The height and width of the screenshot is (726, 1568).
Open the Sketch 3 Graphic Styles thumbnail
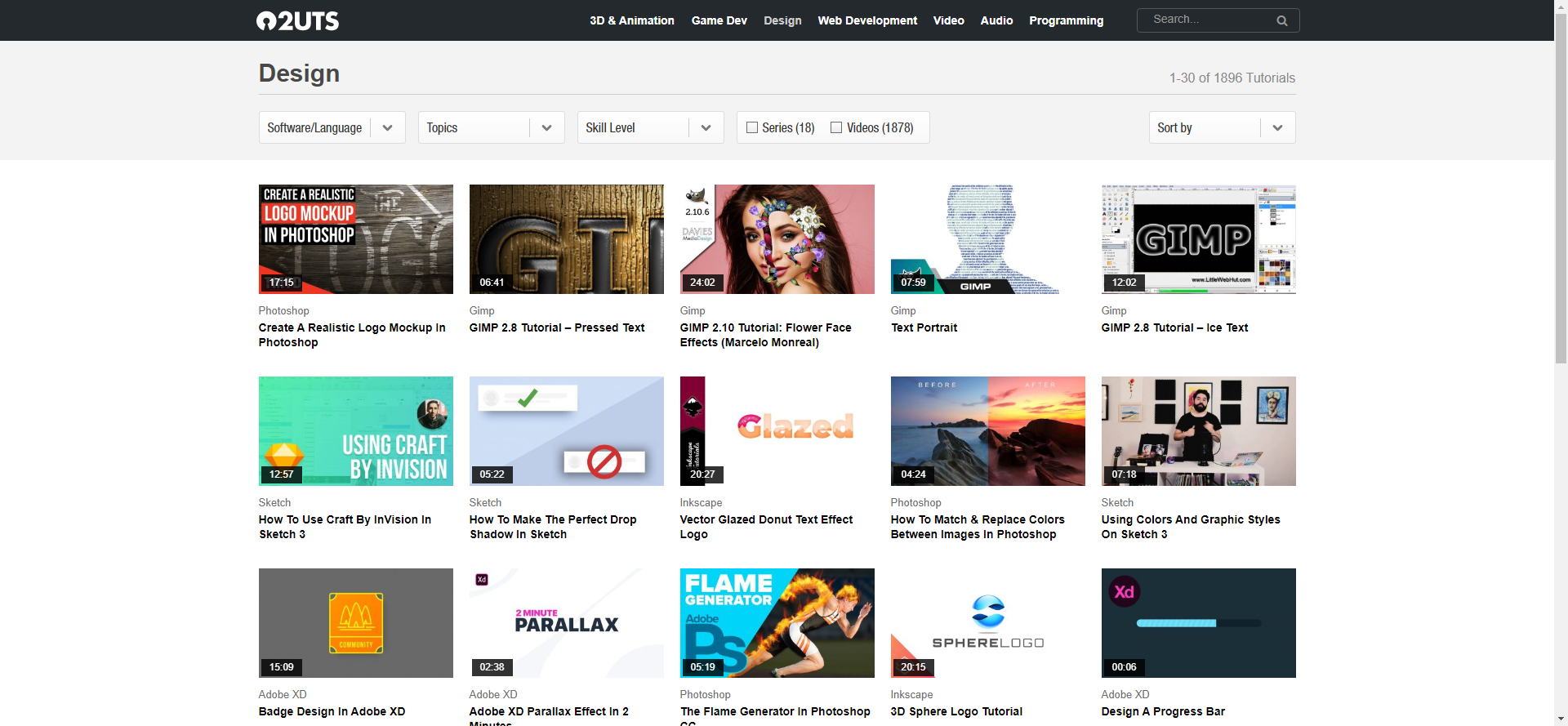[1199, 431]
